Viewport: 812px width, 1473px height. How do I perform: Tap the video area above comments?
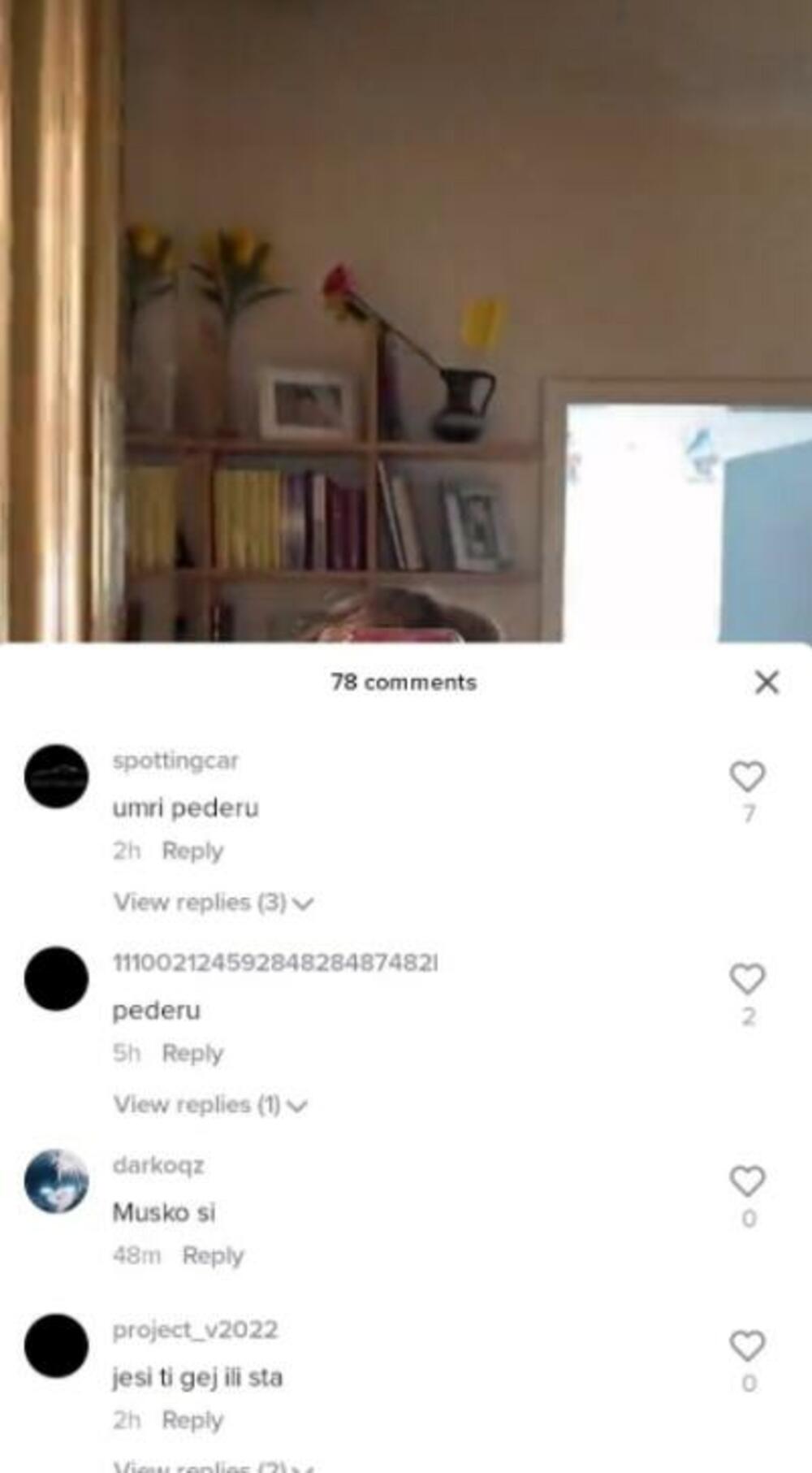click(406, 321)
